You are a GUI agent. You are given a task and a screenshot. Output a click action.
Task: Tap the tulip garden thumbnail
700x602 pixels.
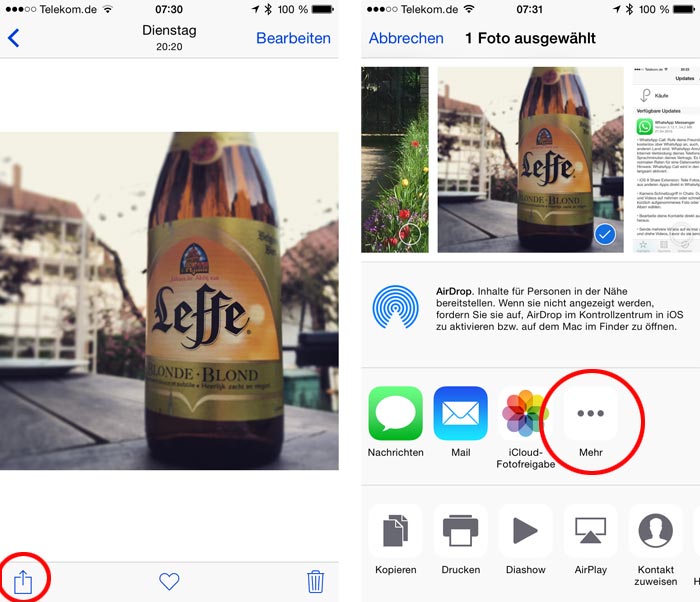click(x=395, y=159)
